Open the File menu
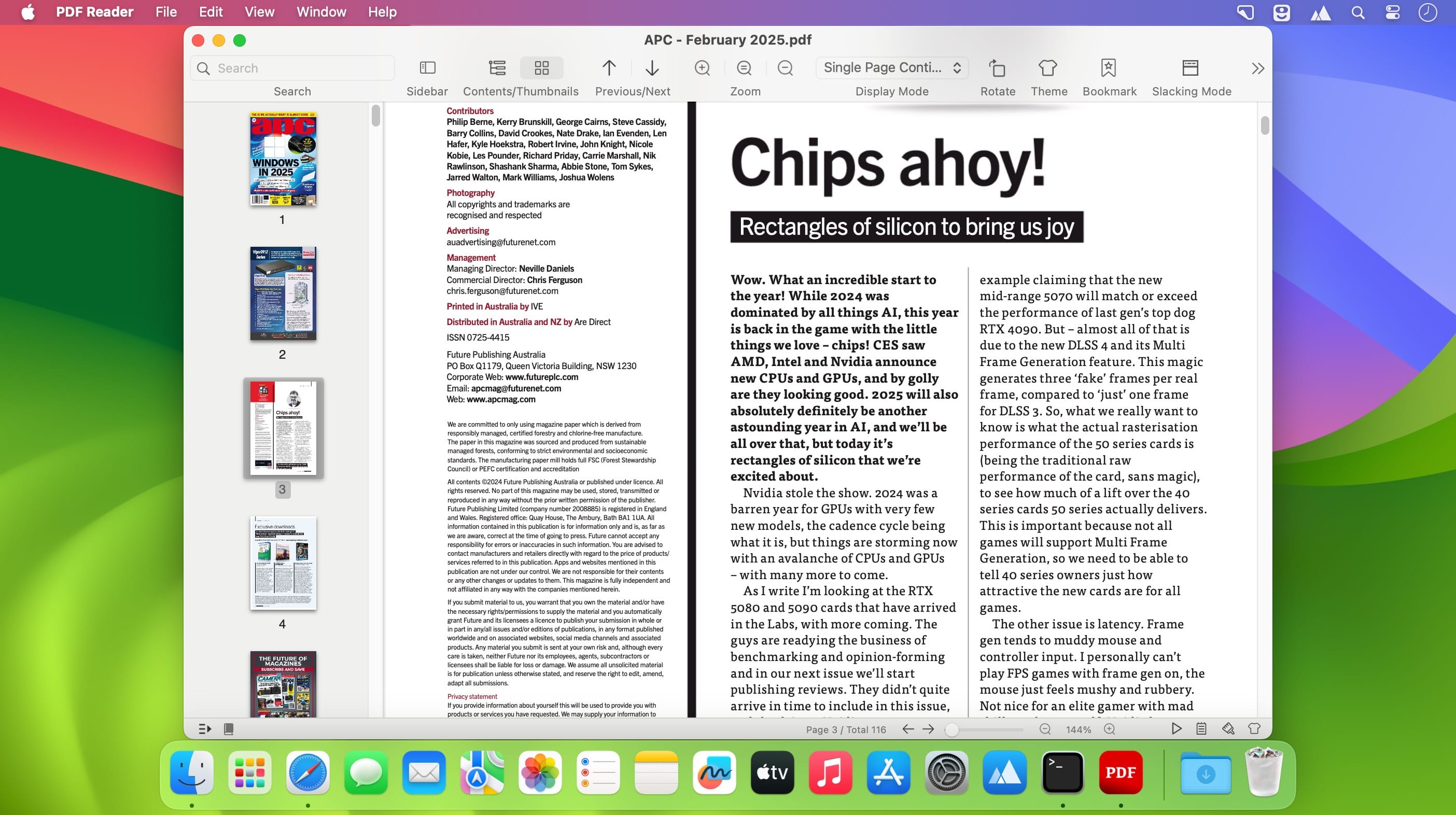This screenshot has width=1456, height=815. [166, 12]
